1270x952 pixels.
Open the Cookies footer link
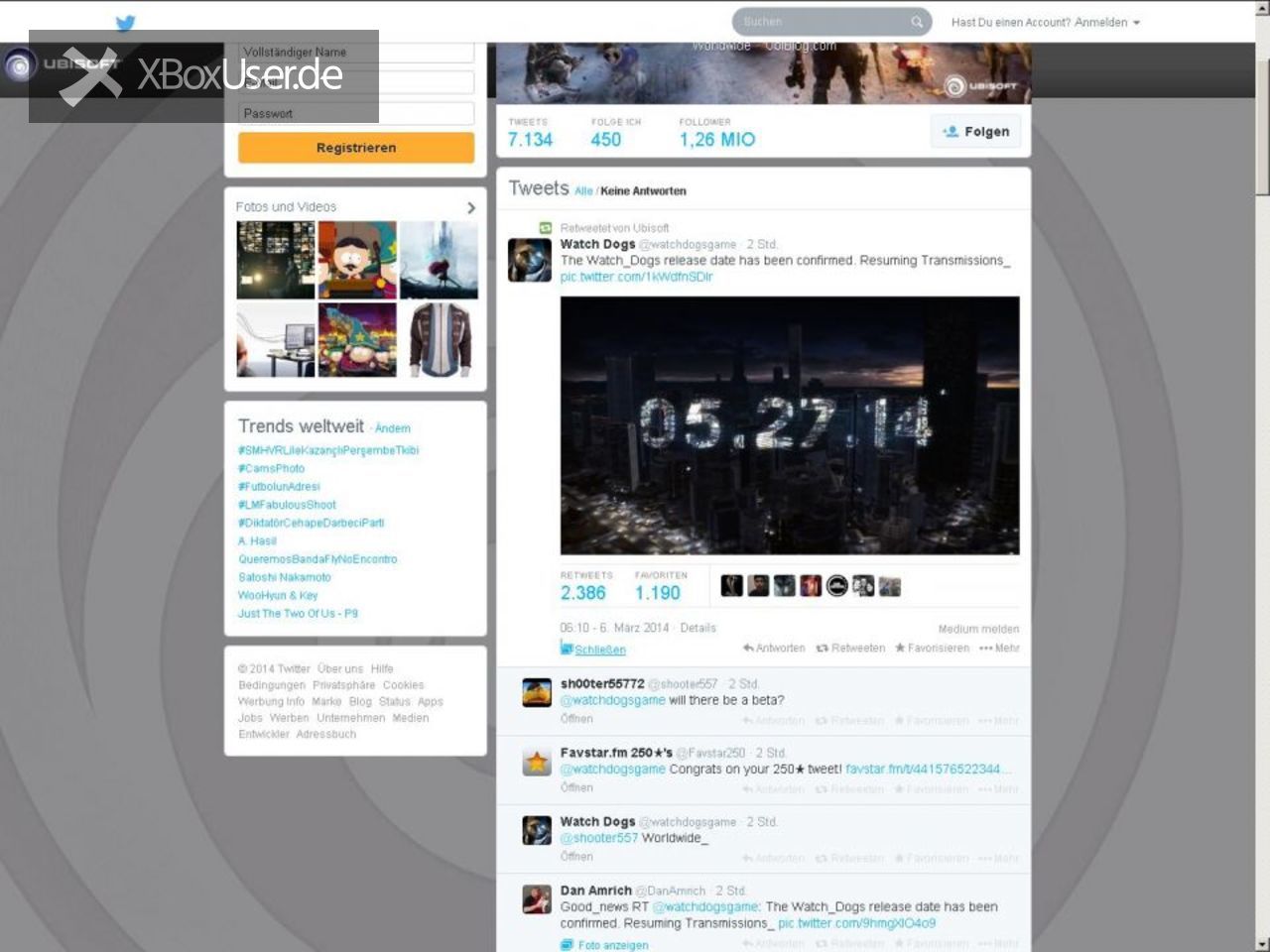click(403, 685)
